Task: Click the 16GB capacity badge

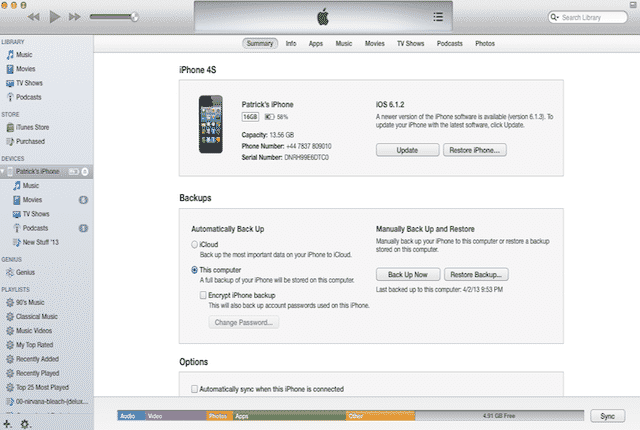Action: tap(250, 117)
